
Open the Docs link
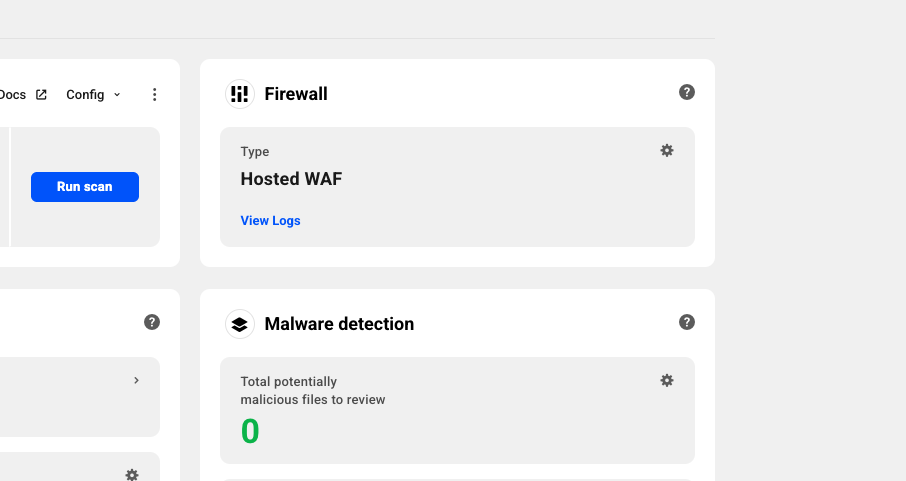click(13, 95)
